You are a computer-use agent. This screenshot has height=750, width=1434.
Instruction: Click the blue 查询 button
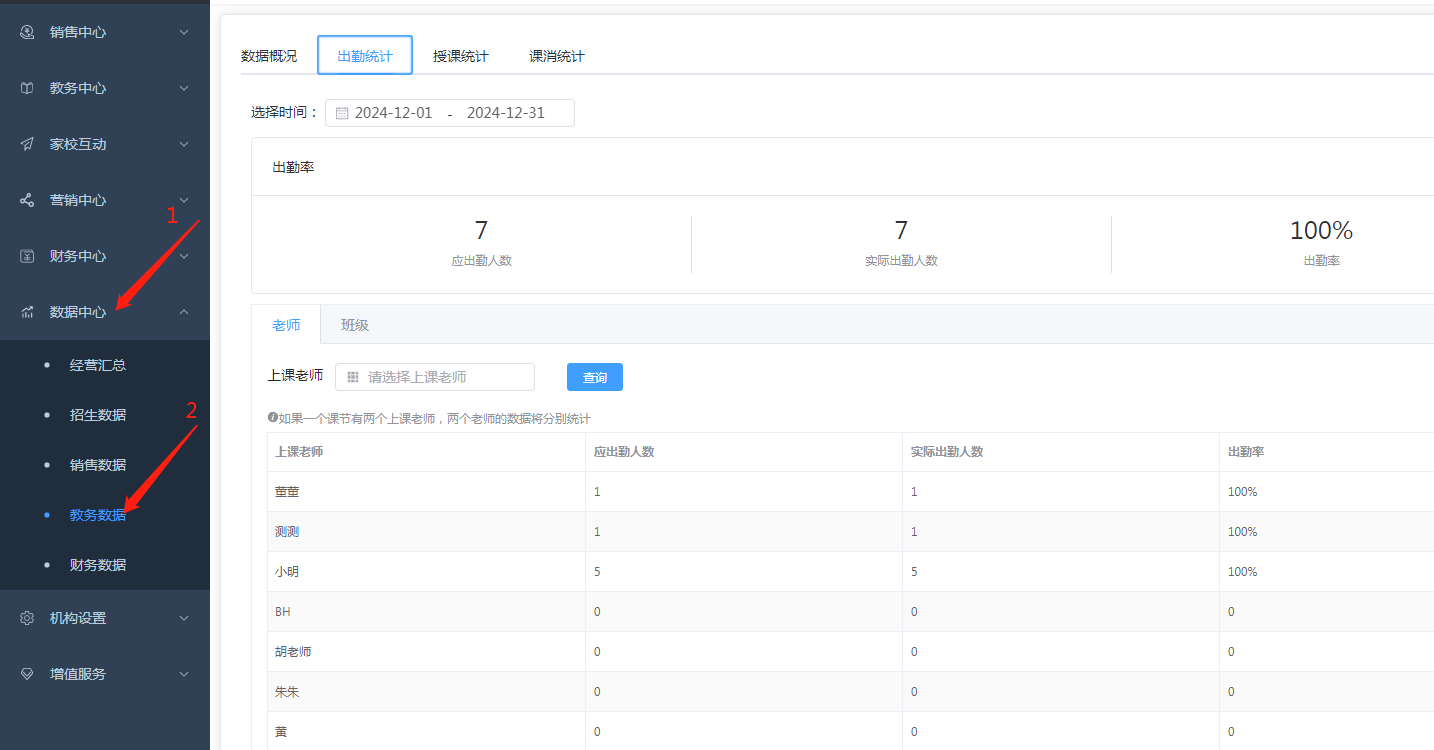pyautogui.click(x=595, y=377)
